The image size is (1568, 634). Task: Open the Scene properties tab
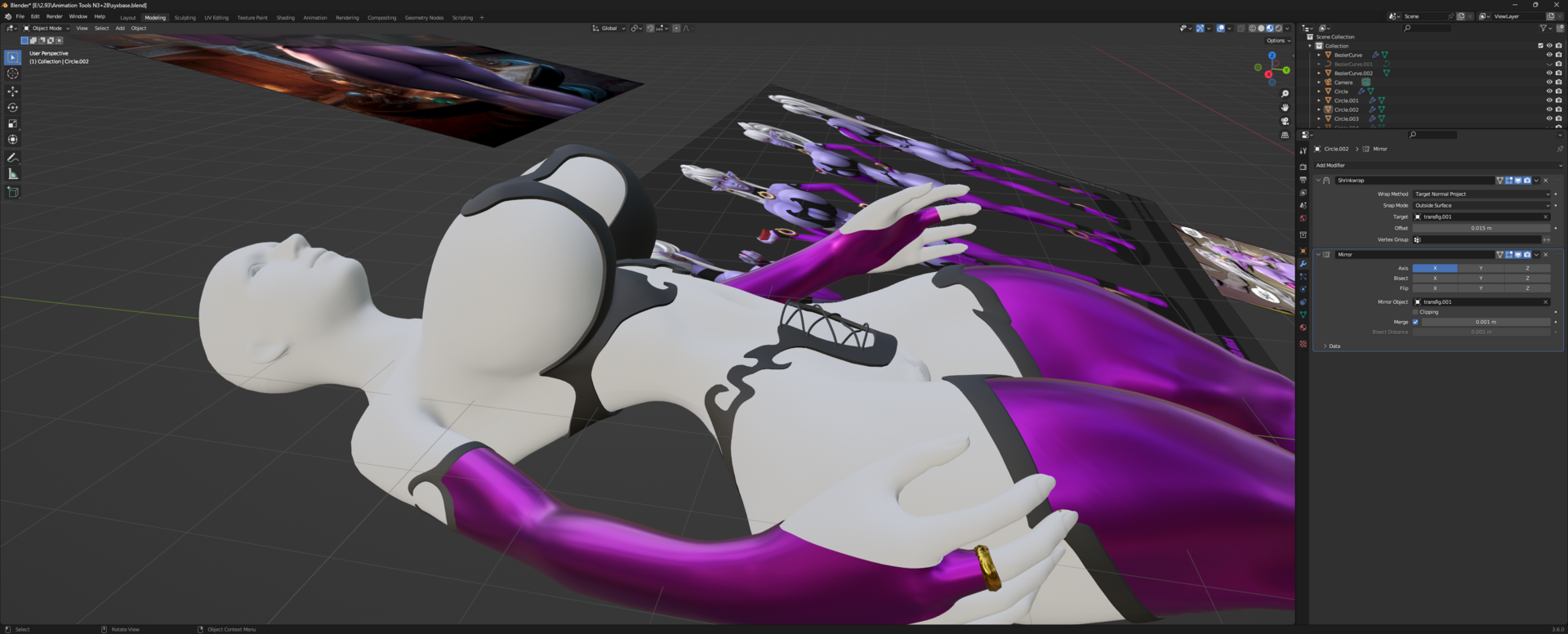click(x=1303, y=205)
